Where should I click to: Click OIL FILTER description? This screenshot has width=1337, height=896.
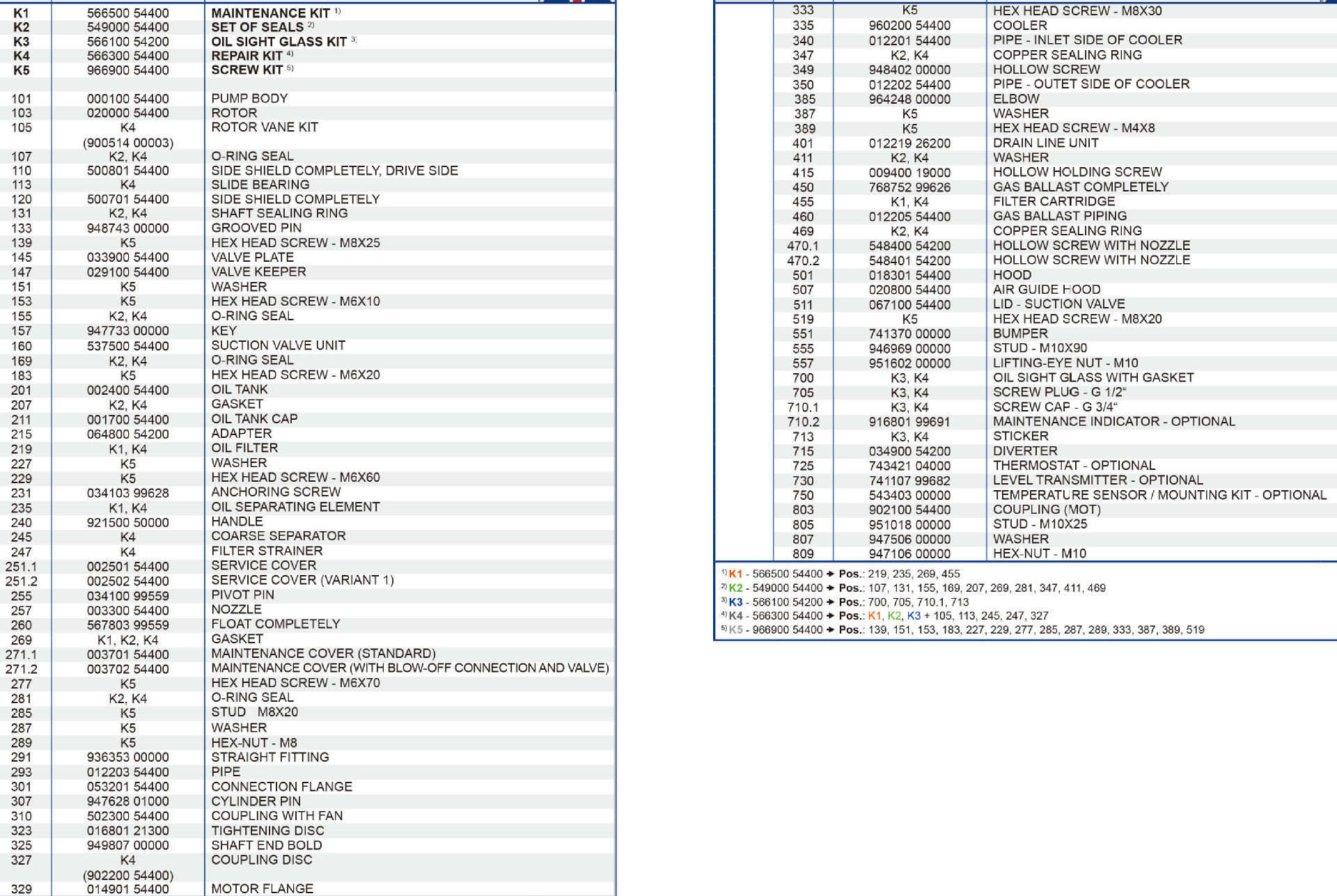pos(244,448)
